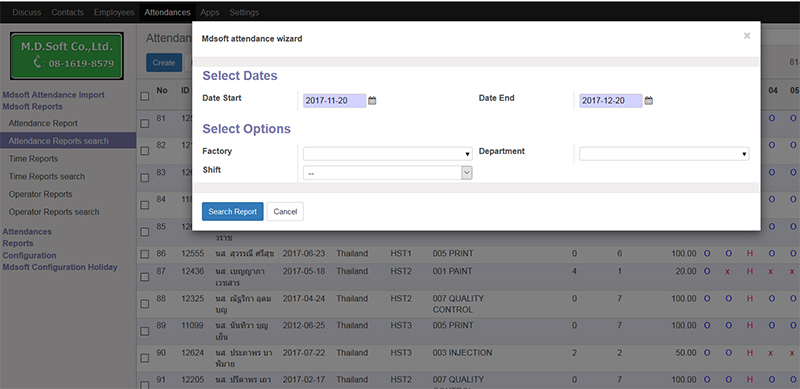Open the Apps menu
The height and width of the screenshot is (389, 800).
coord(210,12)
